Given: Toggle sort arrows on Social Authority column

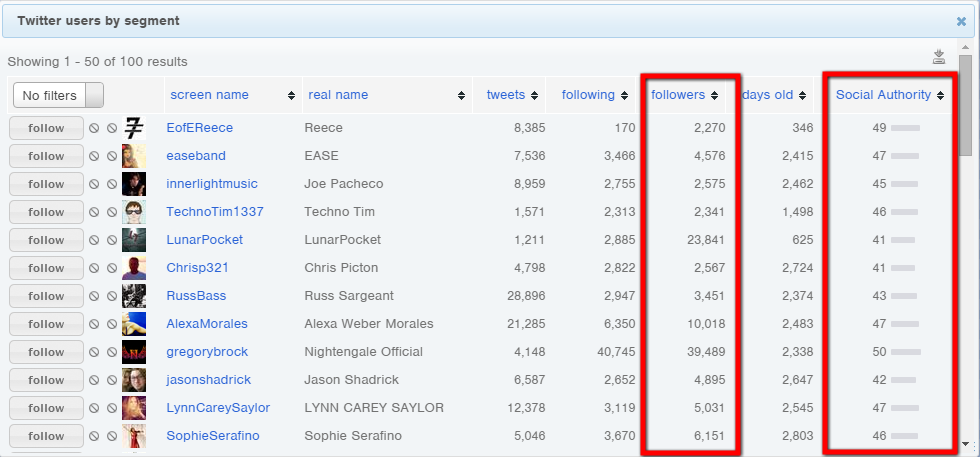Looking at the screenshot, I should [x=940, y=96].
